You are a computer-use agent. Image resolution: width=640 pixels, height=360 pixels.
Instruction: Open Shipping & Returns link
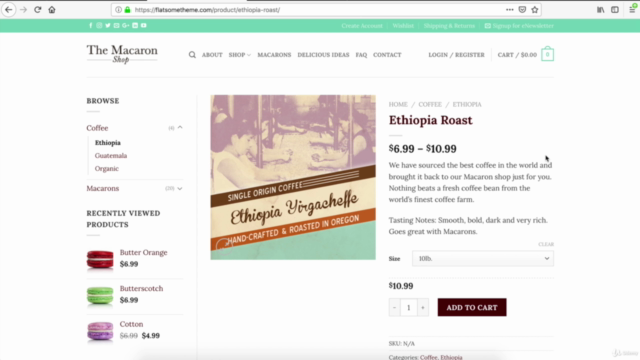[449, 26]
